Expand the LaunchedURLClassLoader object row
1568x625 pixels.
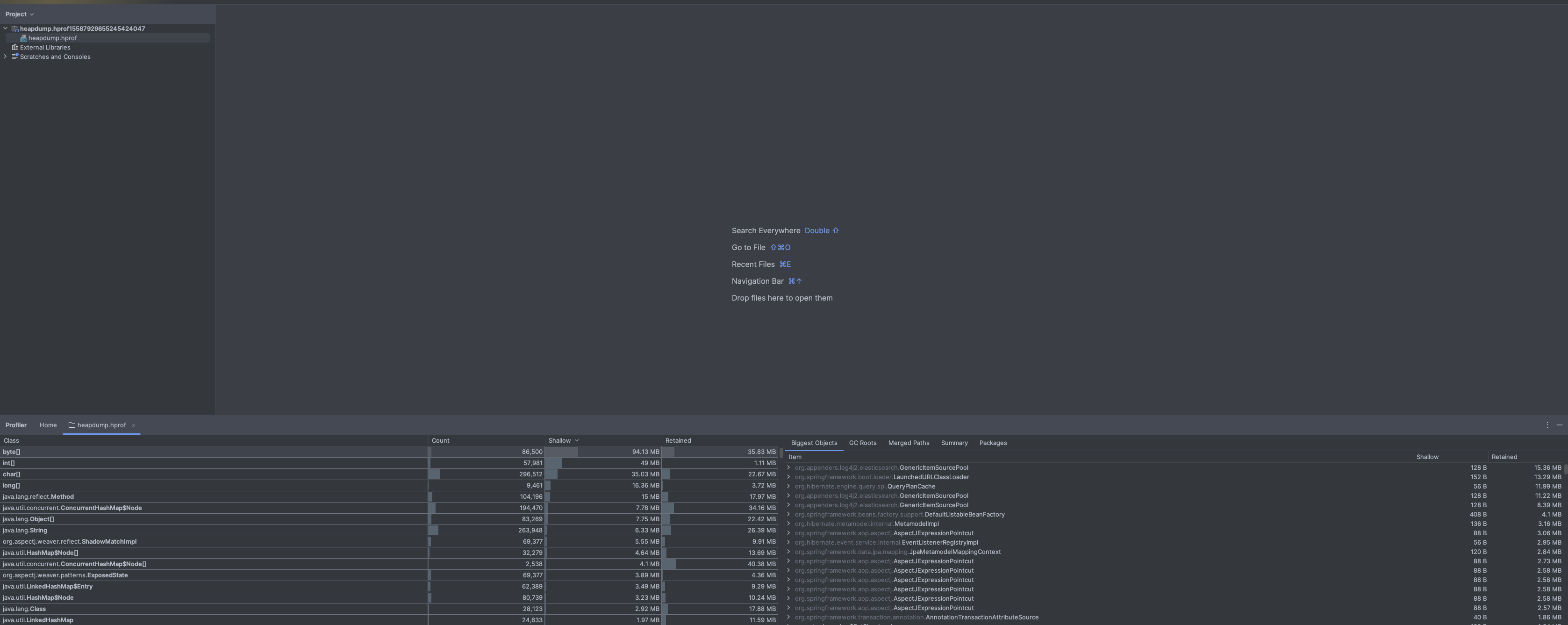pos(788,477)
